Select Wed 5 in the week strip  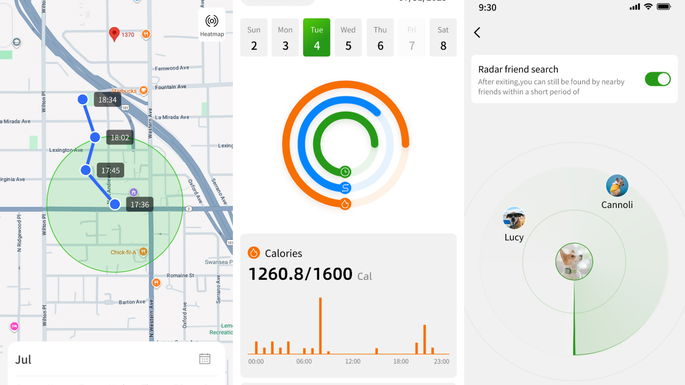click(348, 38)
